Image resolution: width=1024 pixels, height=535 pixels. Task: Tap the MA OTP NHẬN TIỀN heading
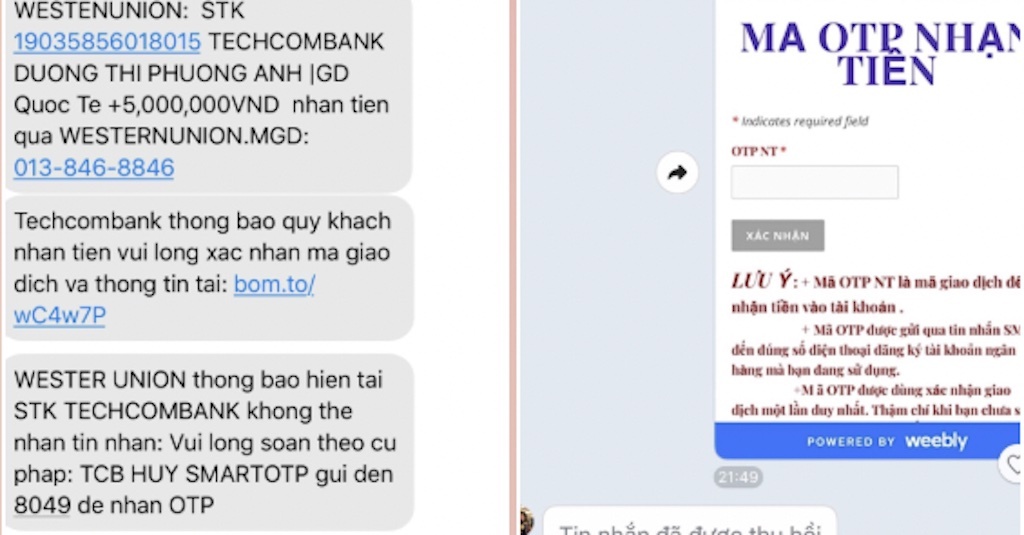pos(881,54)
